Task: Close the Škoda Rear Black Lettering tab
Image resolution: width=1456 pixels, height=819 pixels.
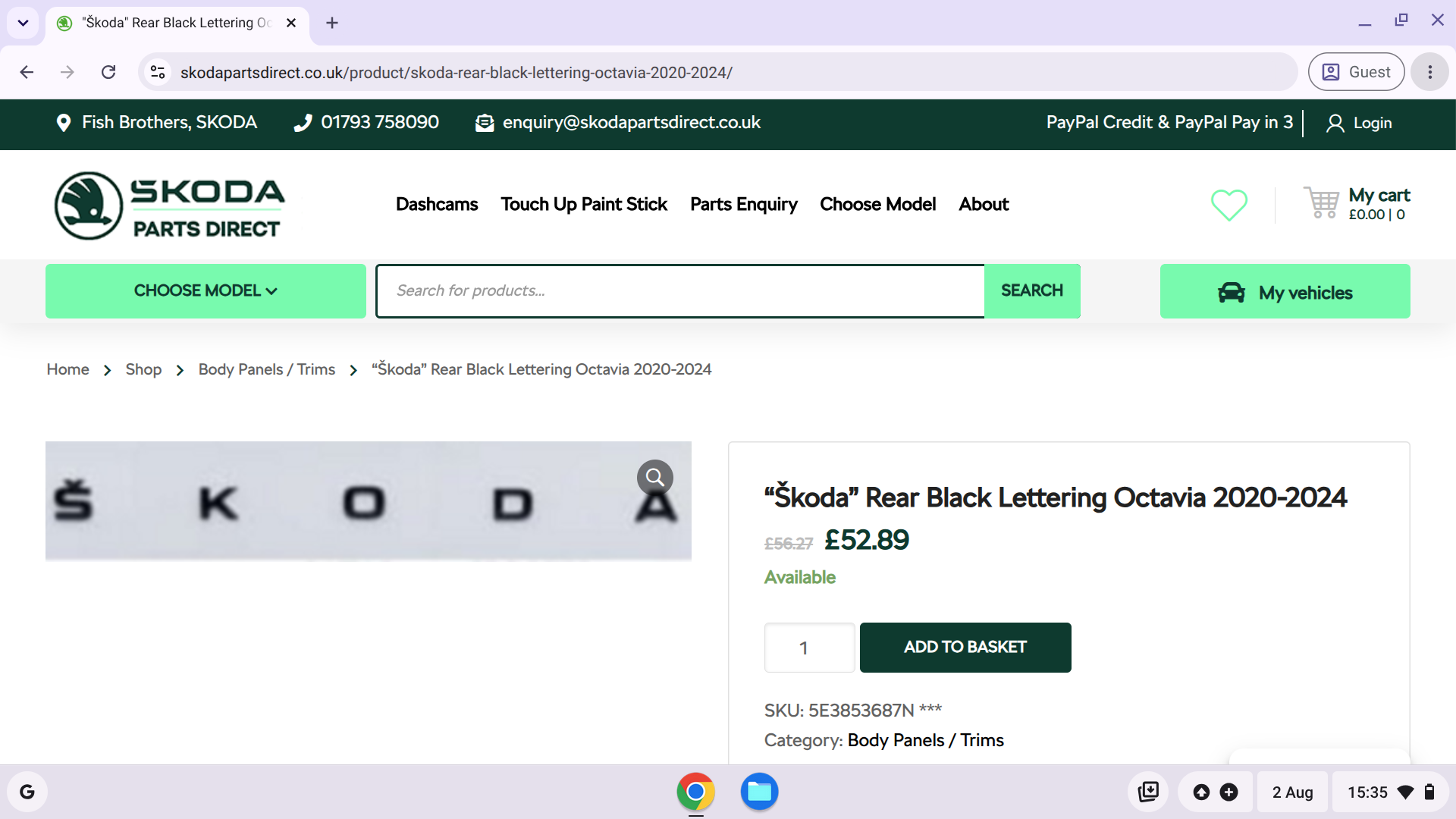Action: 291,23
